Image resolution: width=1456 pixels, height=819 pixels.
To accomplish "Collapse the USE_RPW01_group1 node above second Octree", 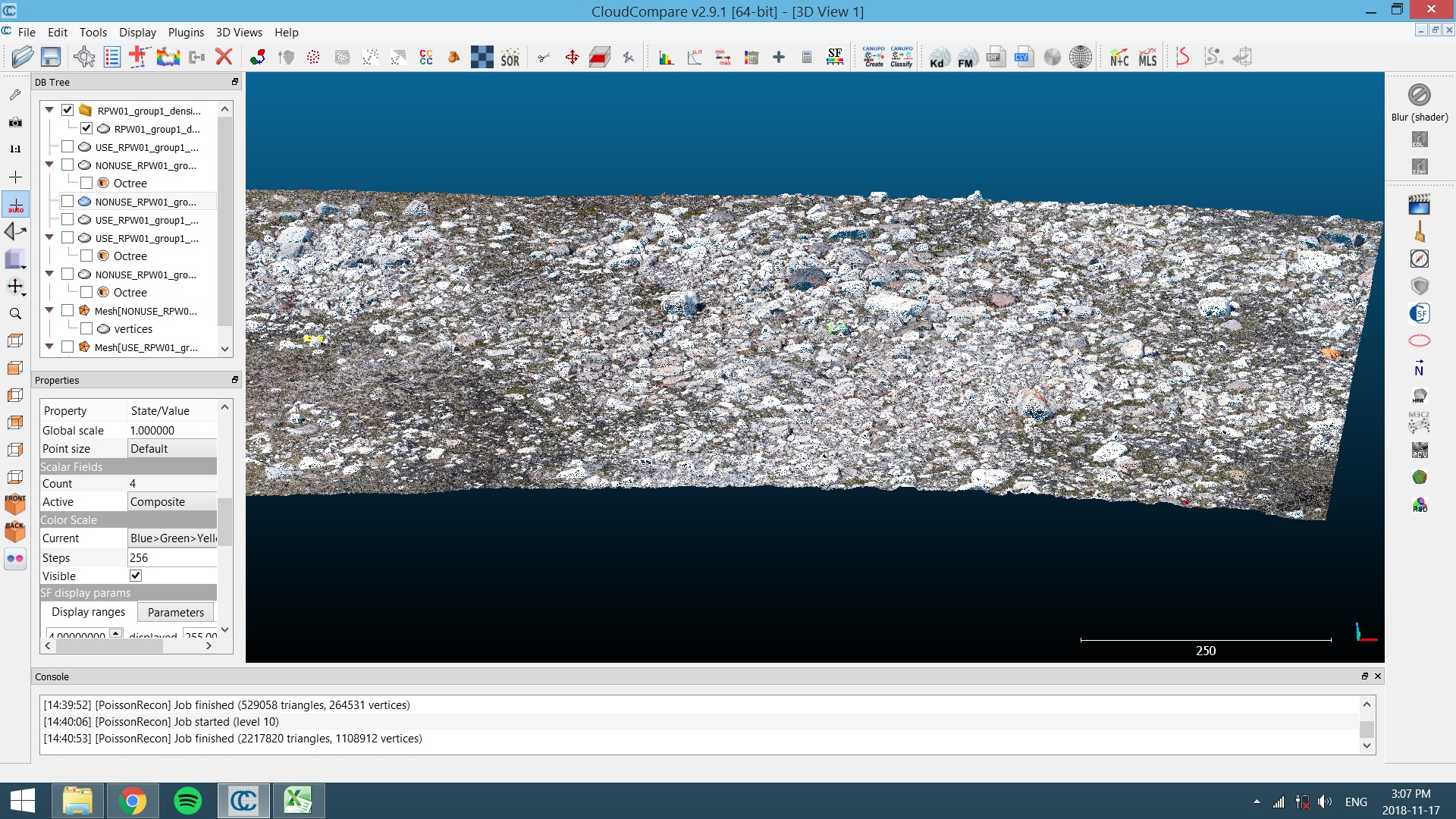I will 49,237.
